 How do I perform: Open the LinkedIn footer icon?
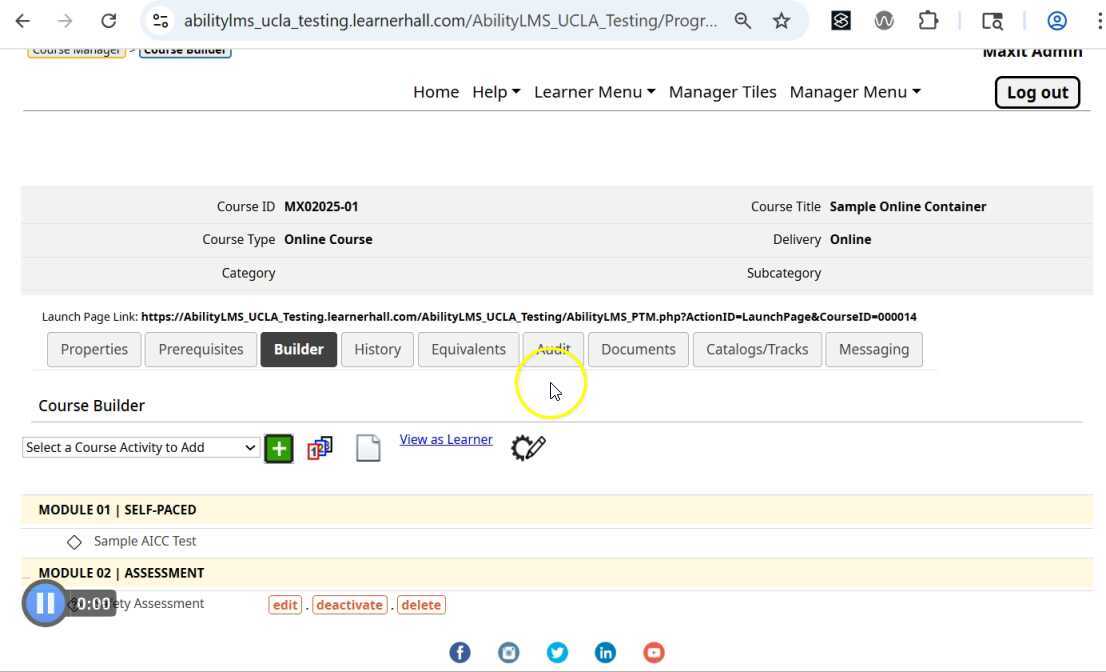pos(605,653)
